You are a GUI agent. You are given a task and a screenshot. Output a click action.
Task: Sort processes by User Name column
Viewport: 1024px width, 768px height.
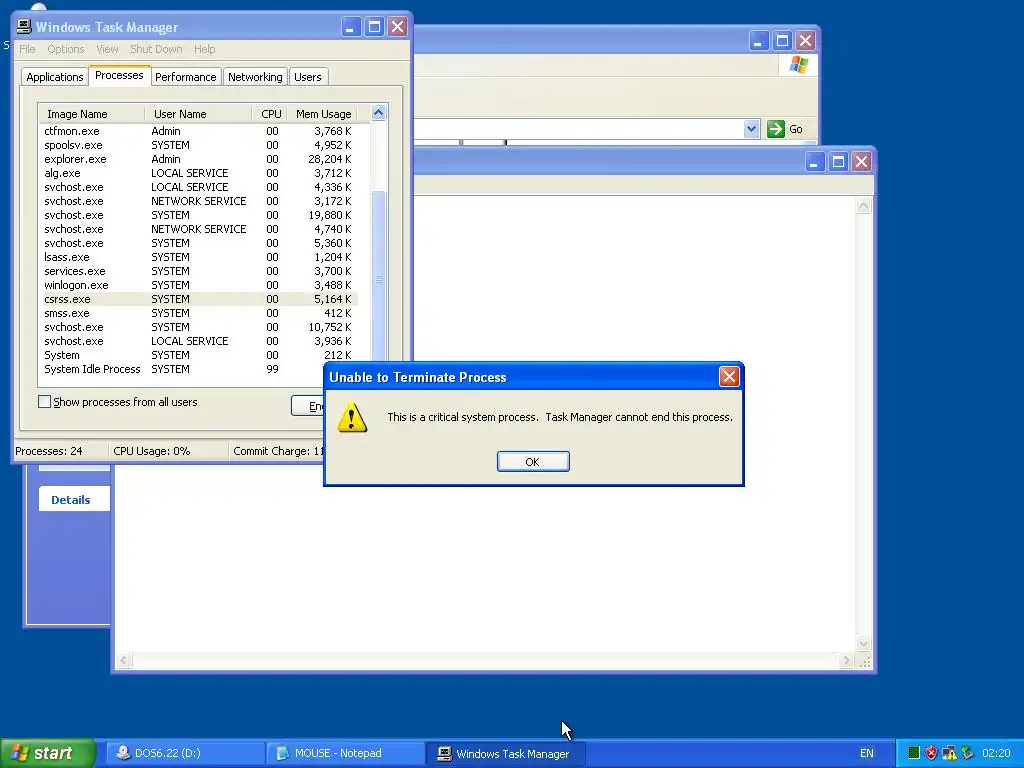pyautogui.click(x=198, y=114)
